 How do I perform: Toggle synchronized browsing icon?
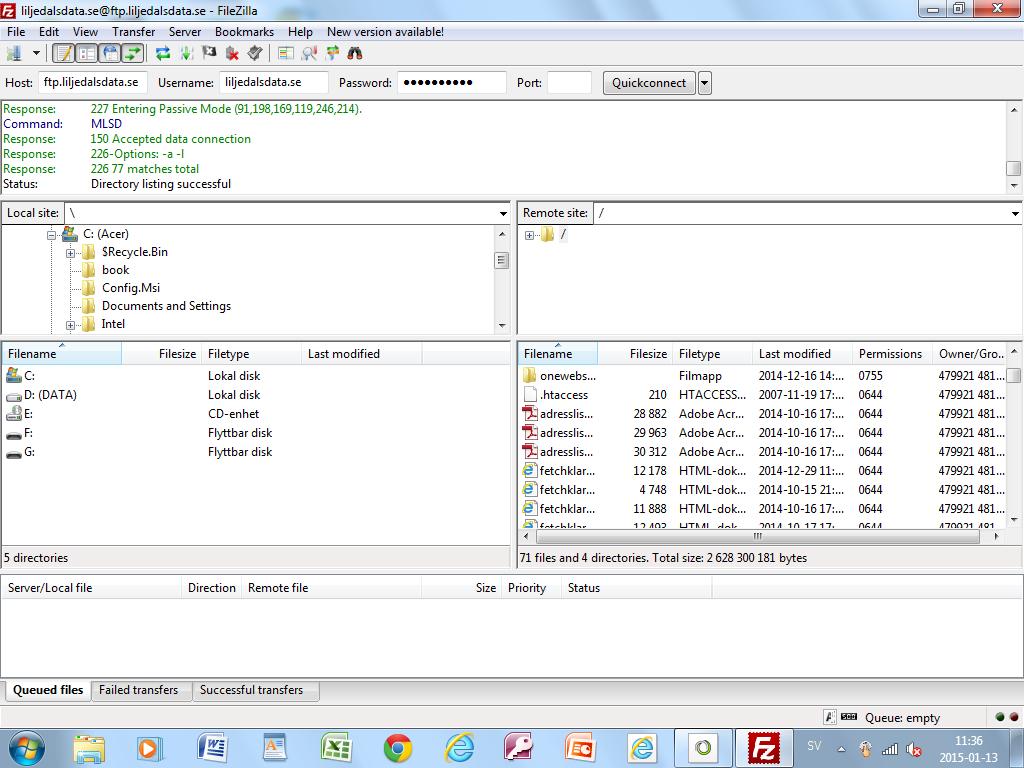click(x=332, y=54)
